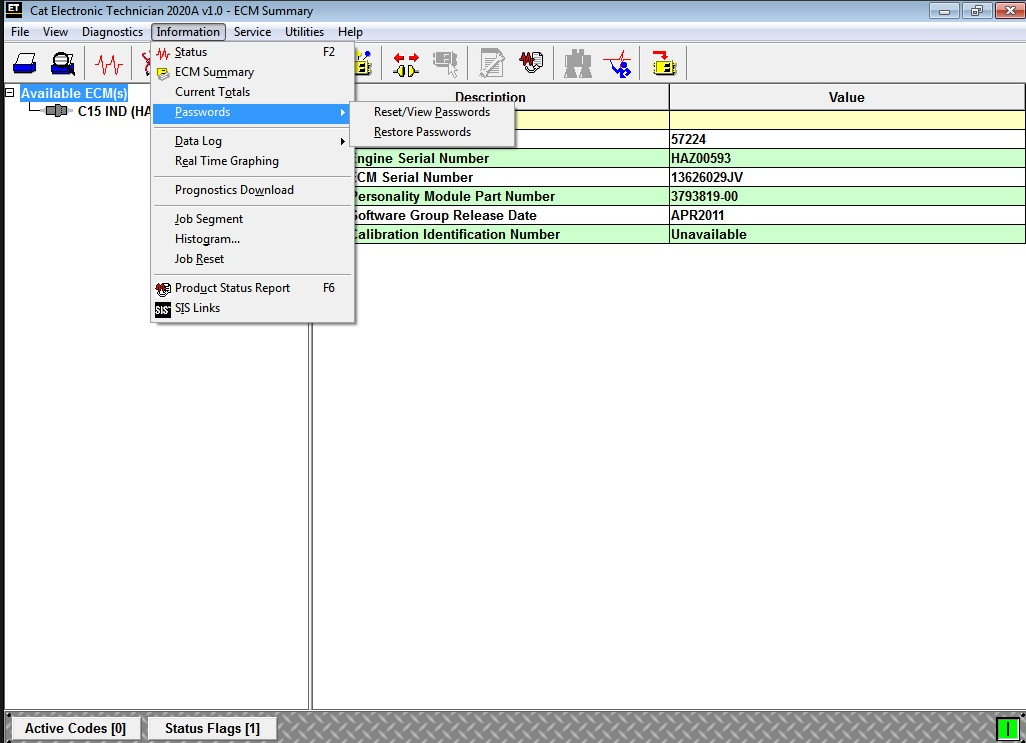Click the Active Codes [0] button
The height and width of the screenshot is (743, 1026).
click(x=75, y=728)
